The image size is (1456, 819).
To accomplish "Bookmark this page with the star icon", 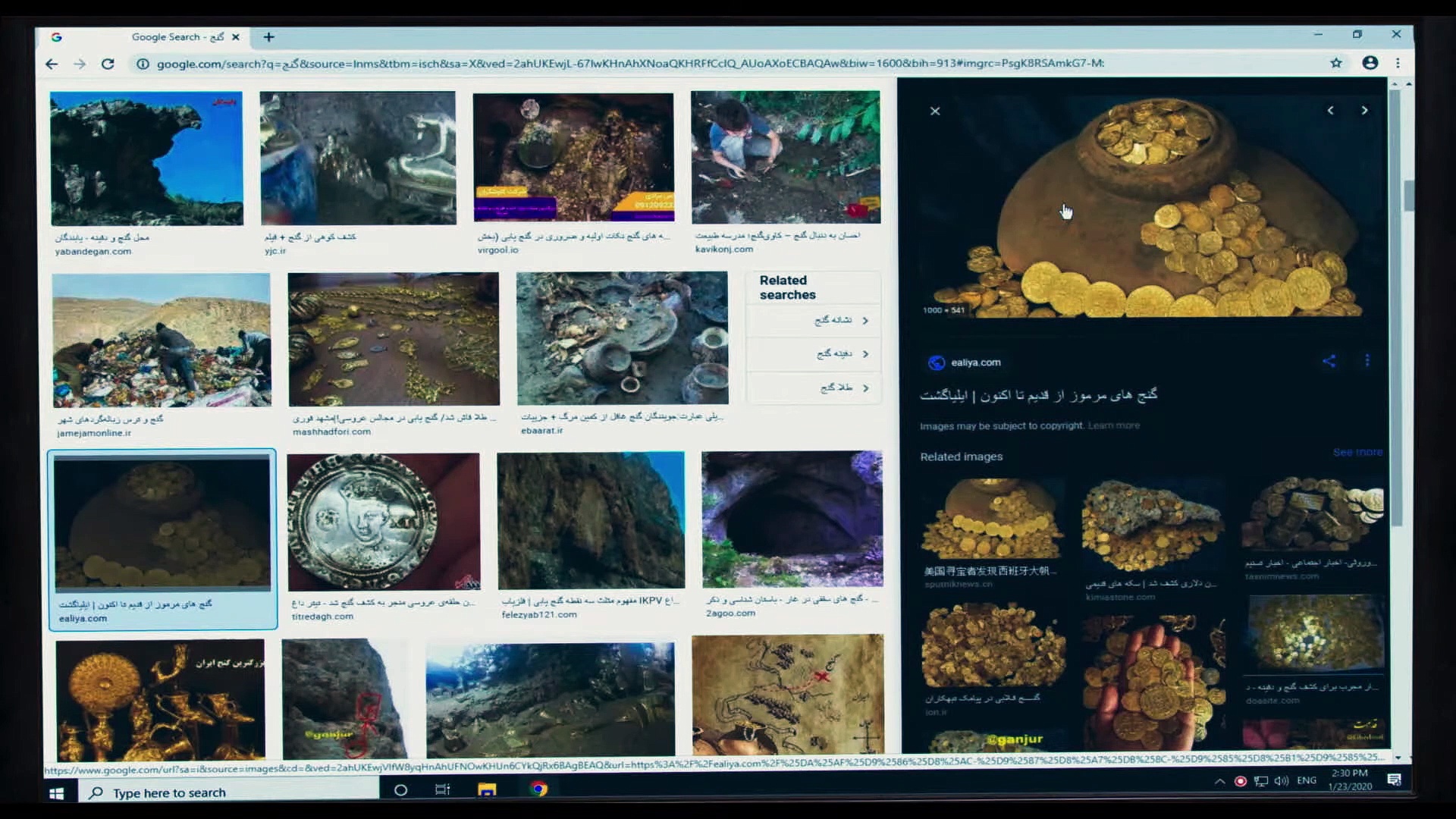I will pos(1335,63).
